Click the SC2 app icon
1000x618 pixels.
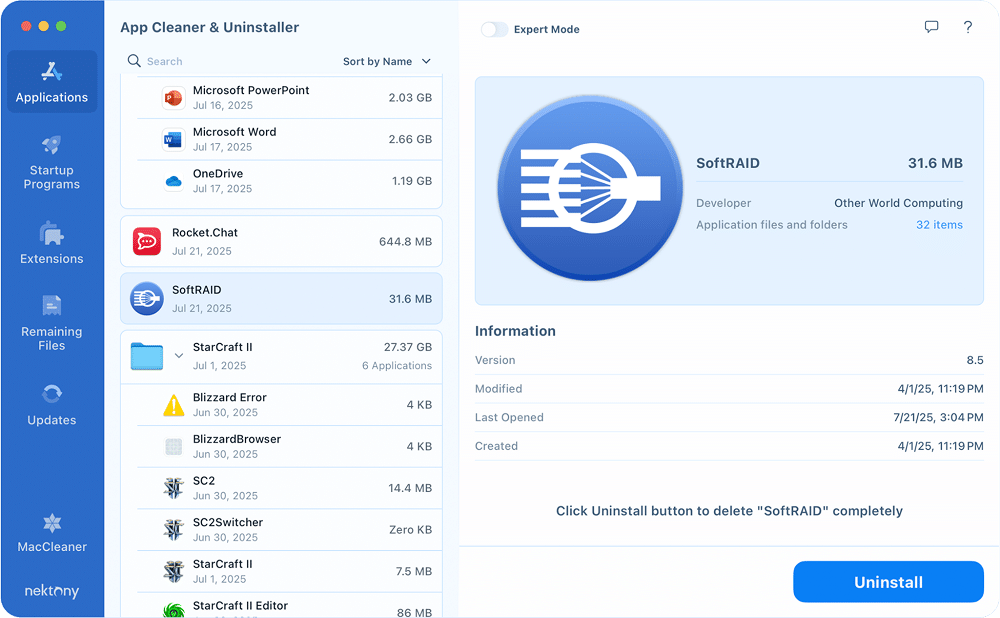point(173,488)
